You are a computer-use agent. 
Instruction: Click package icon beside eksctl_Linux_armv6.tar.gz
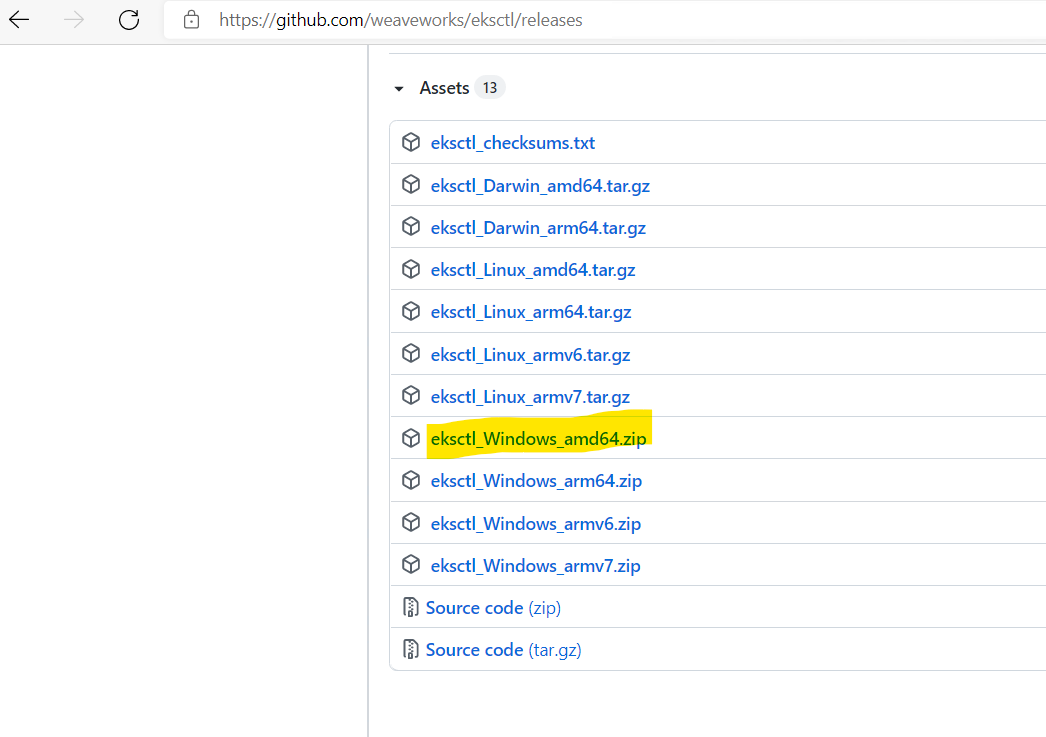pyautogui.click(x=411, y=353)
